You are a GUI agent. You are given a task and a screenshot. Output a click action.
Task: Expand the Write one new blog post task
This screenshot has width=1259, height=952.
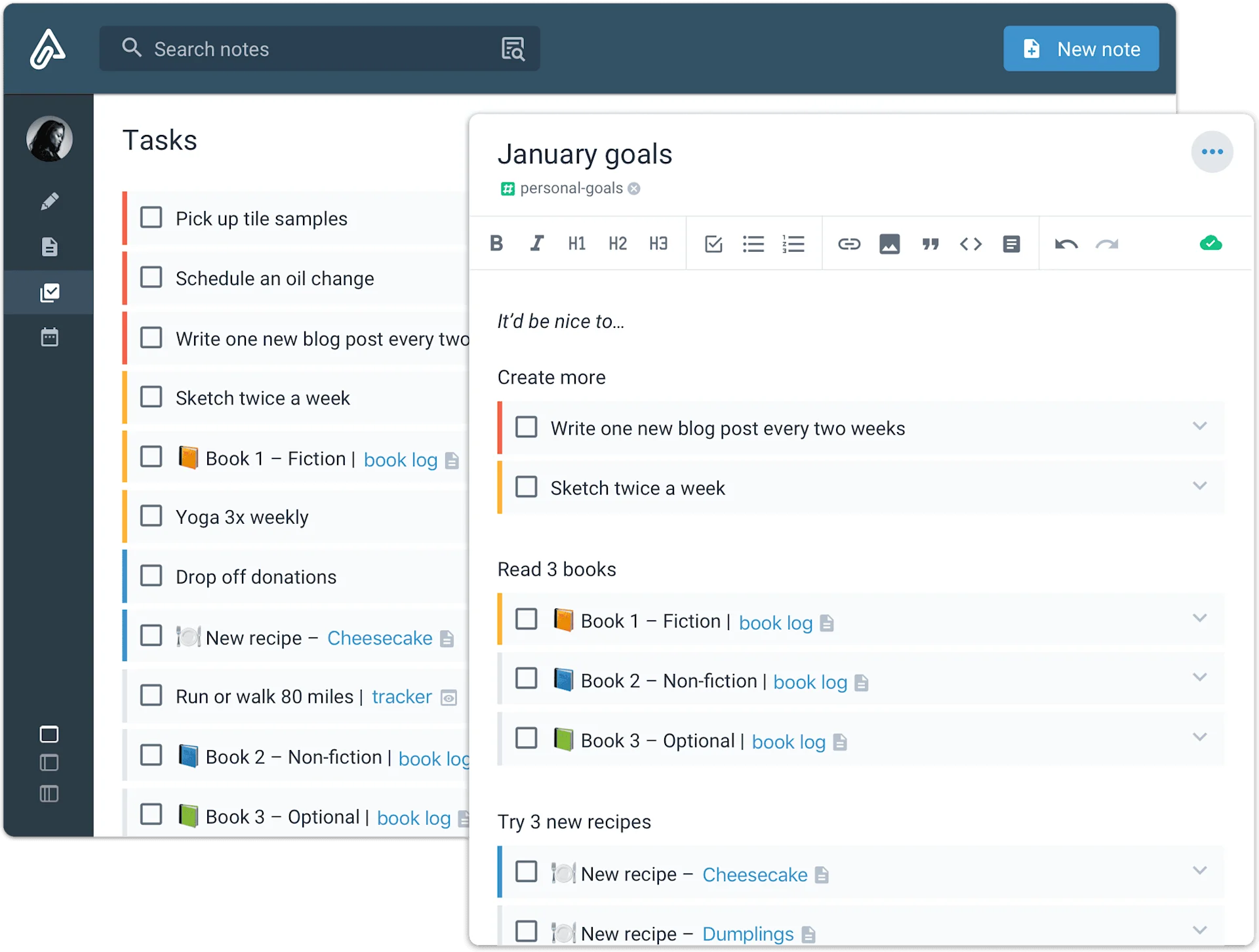[x=1201, y=426]
